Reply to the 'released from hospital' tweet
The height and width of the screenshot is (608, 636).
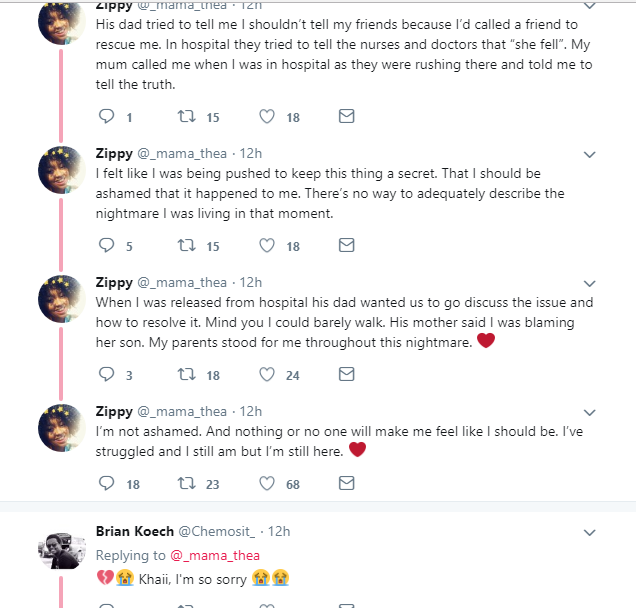108,375
